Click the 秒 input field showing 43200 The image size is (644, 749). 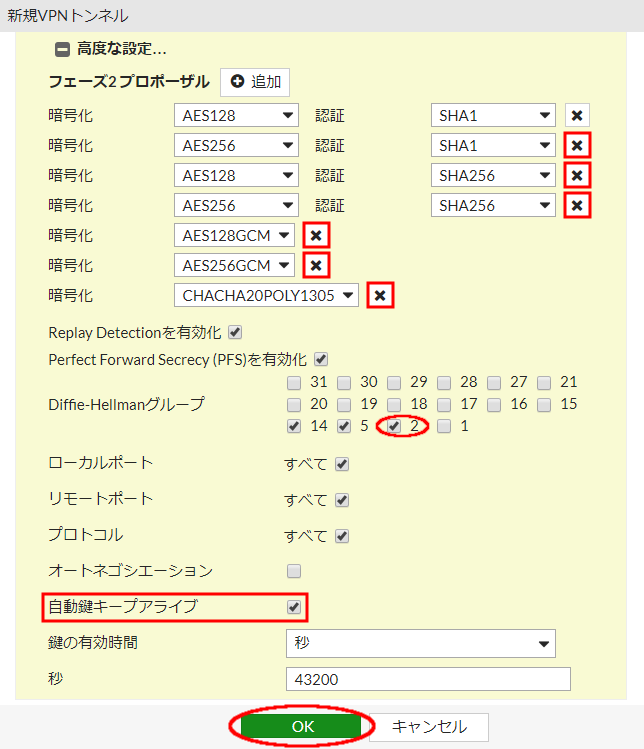click(427, 679)
